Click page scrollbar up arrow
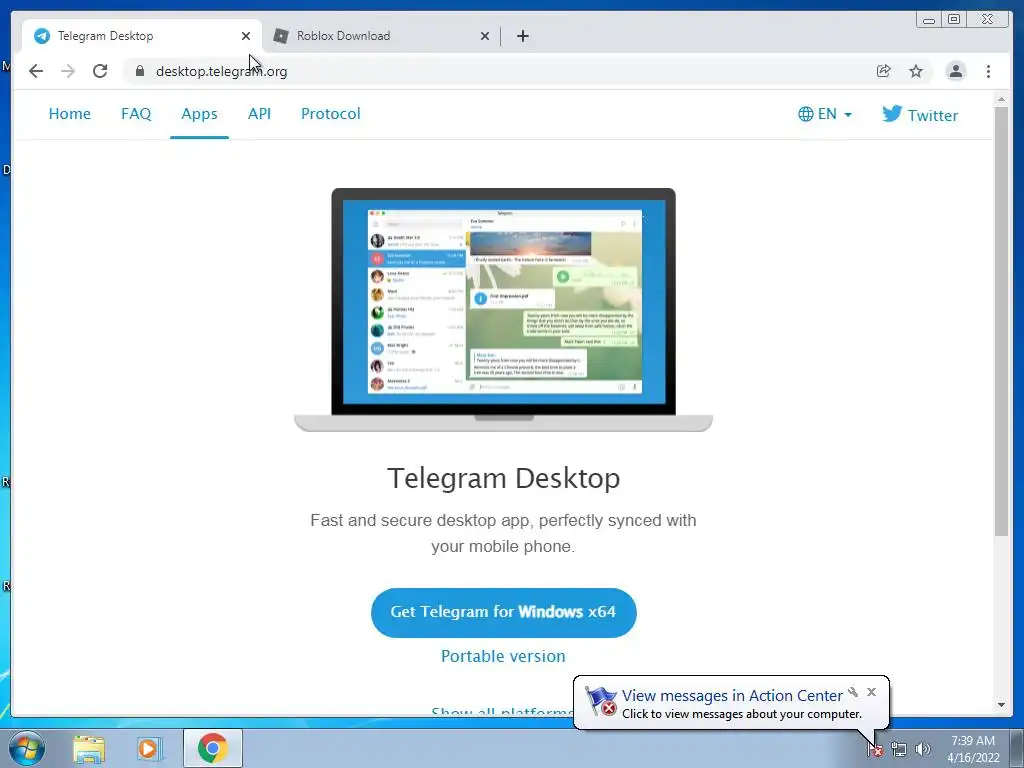 1001,99
